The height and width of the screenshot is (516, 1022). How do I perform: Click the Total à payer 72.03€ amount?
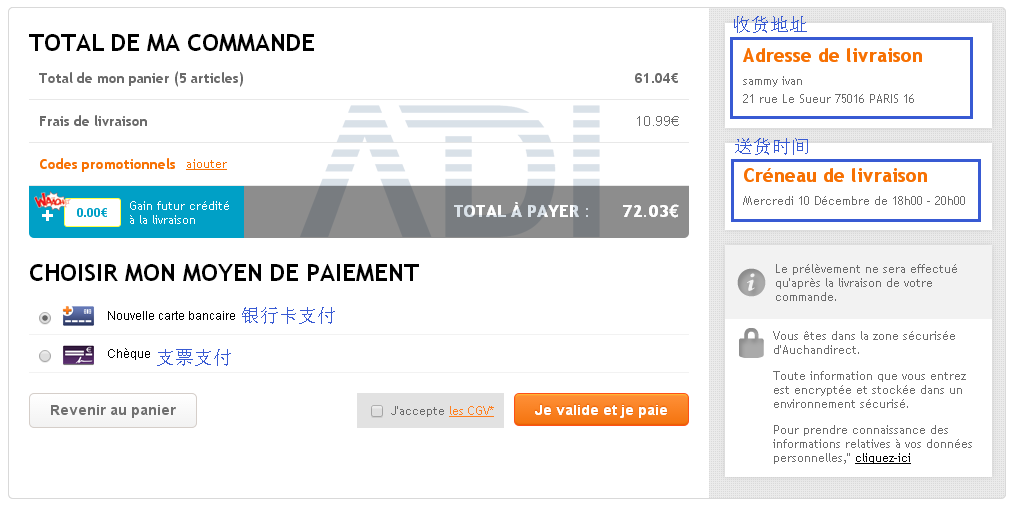tap(650, 211)
